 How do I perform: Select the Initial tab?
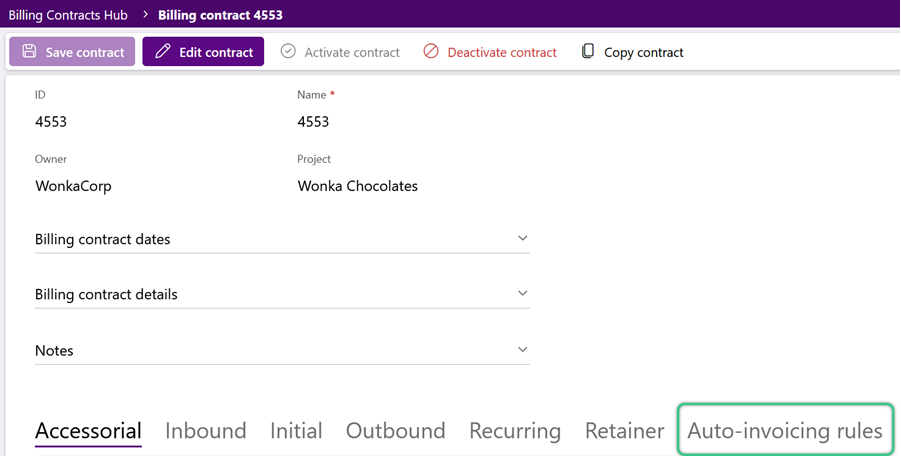pyautogui.click(x=296, y=431)
